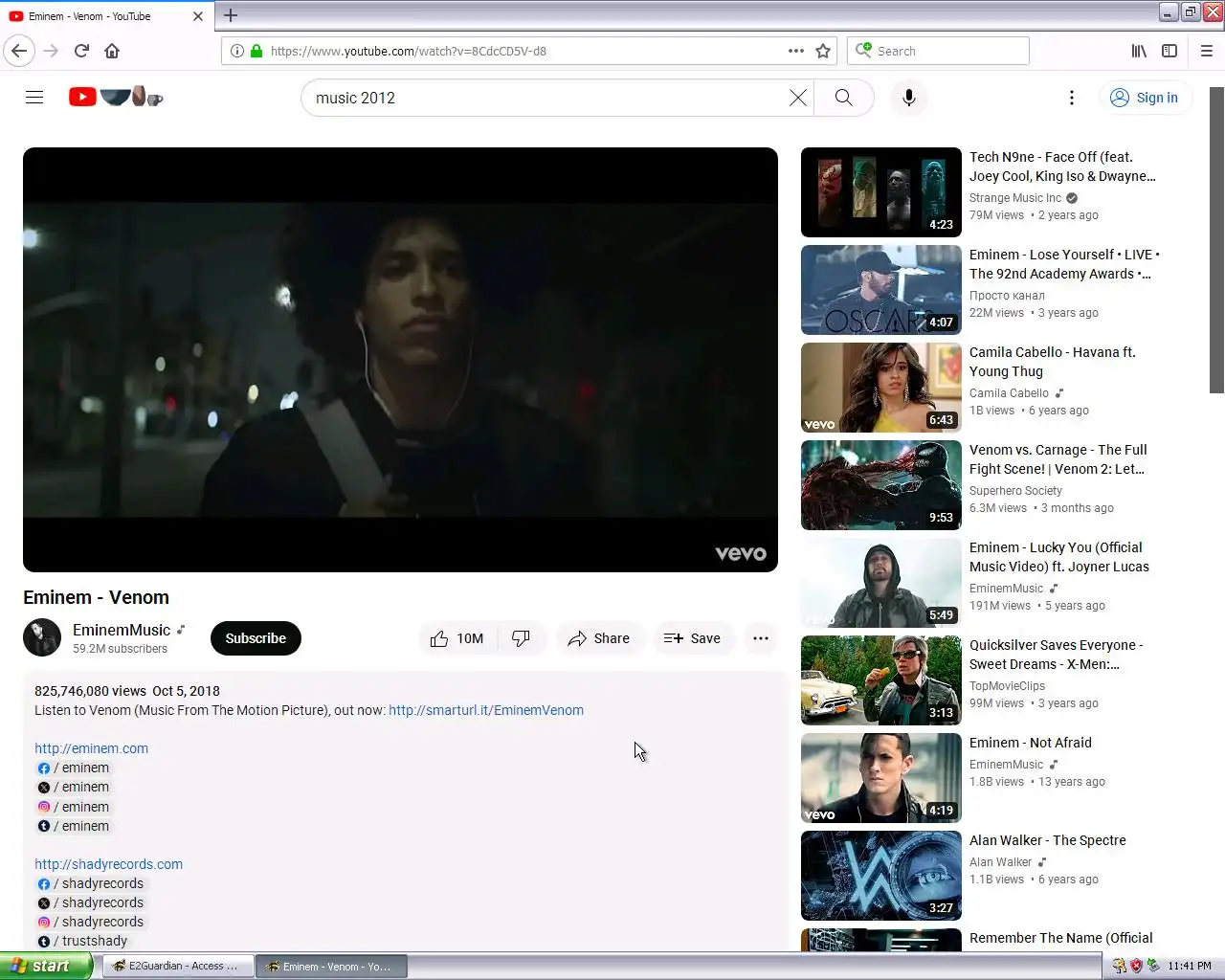Dislike the video with thumbs down
1225x980 pixels.
pos(522,638)
